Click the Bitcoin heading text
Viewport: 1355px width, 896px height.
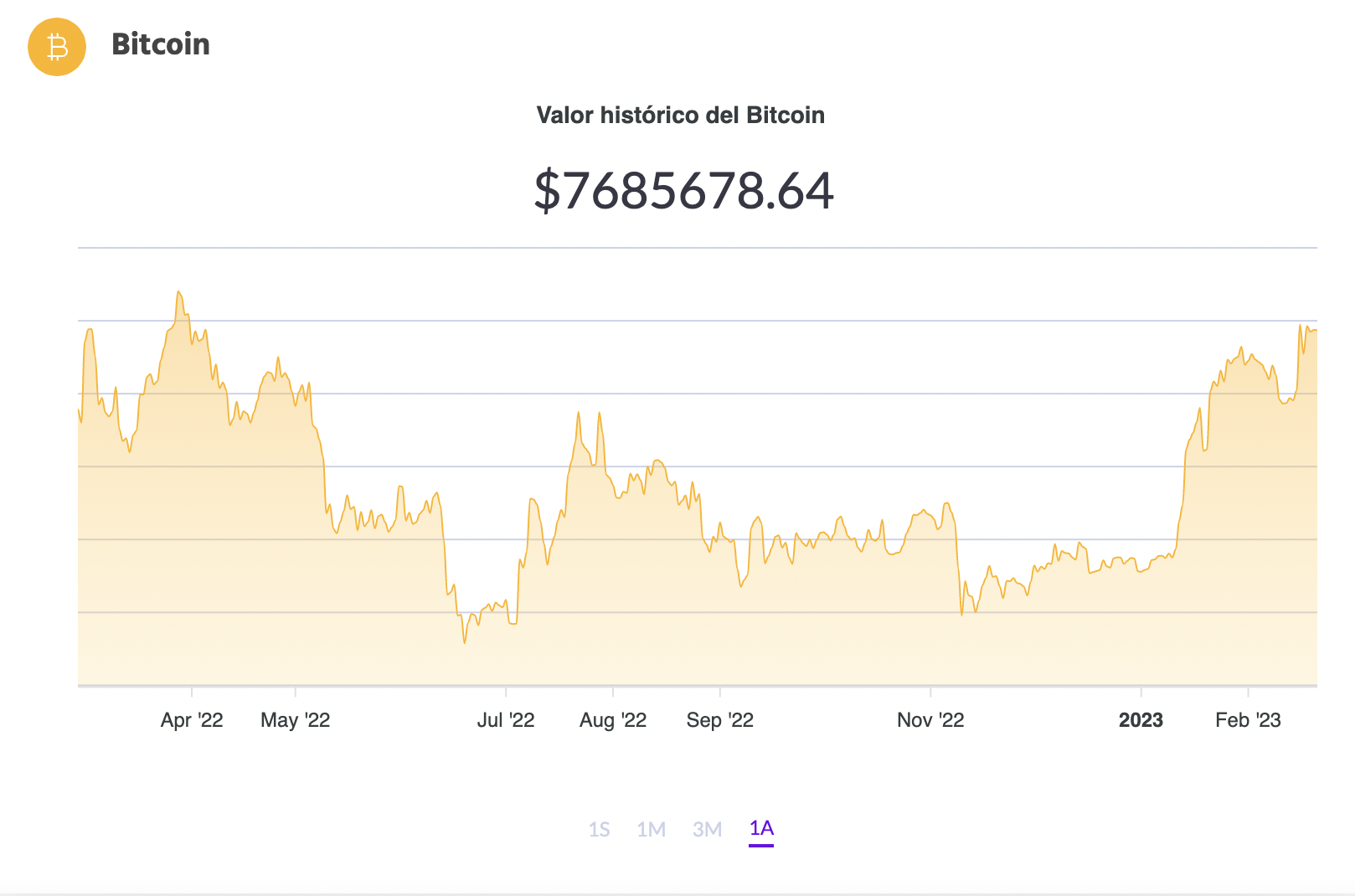coord(160,44)
